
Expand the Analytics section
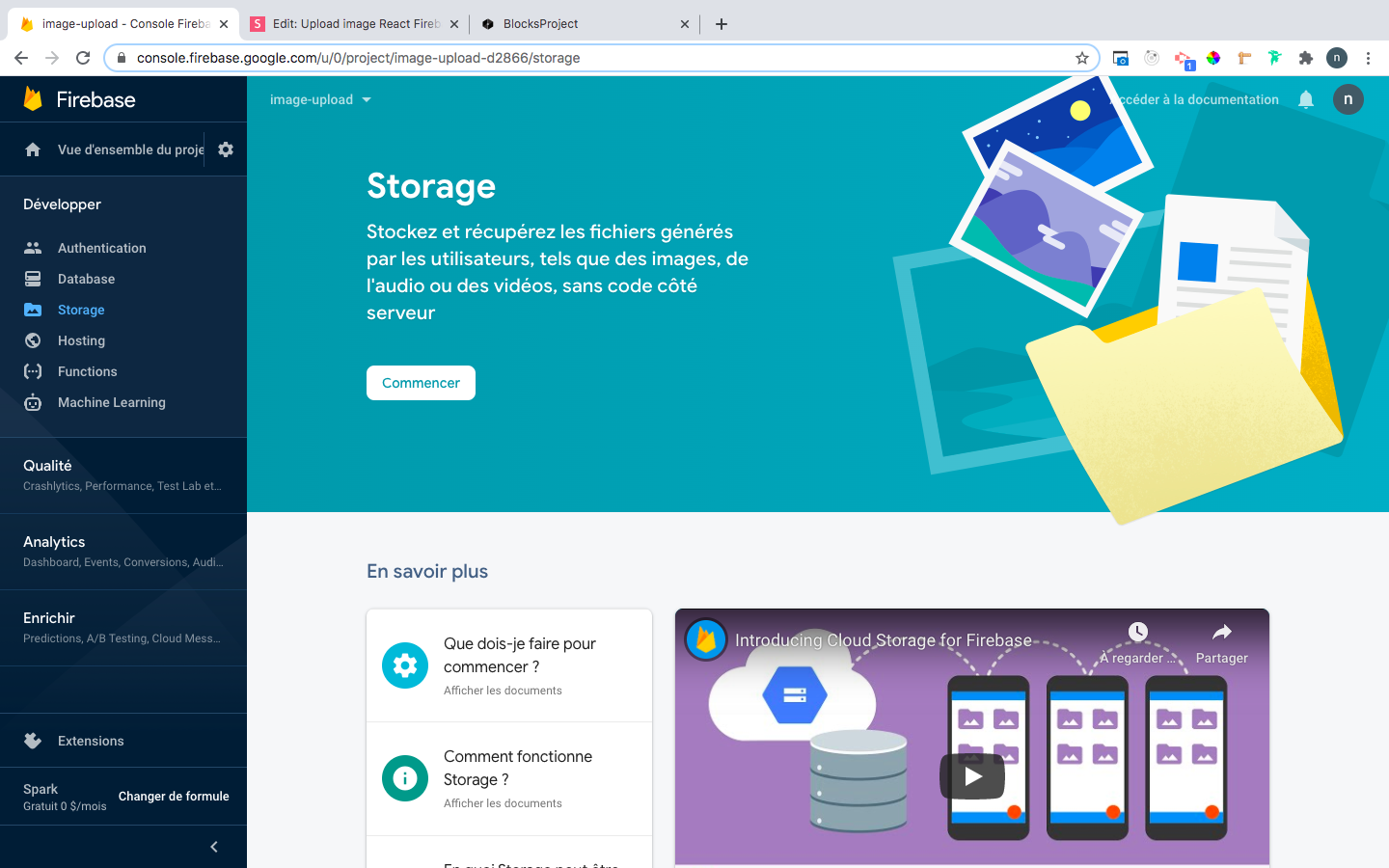[x=123, y=552]
